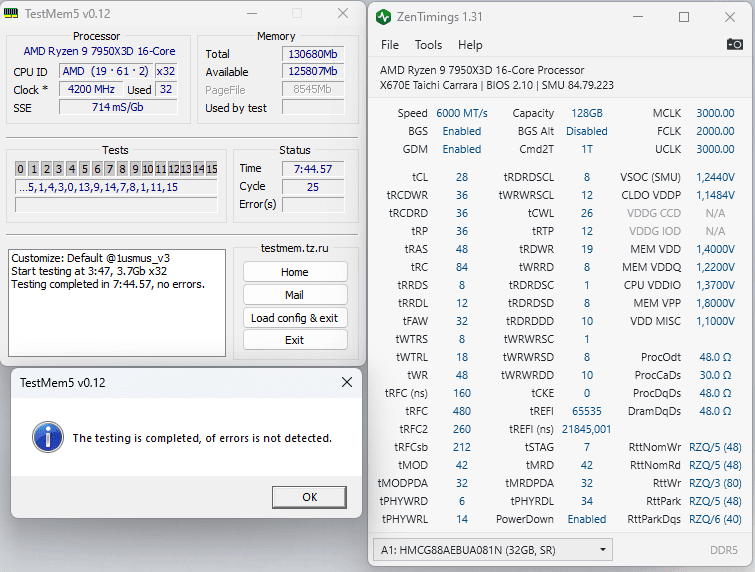755x572 pixels.
Task: Click the DDR5 label in ZenTimings
Action: point(724,550)
